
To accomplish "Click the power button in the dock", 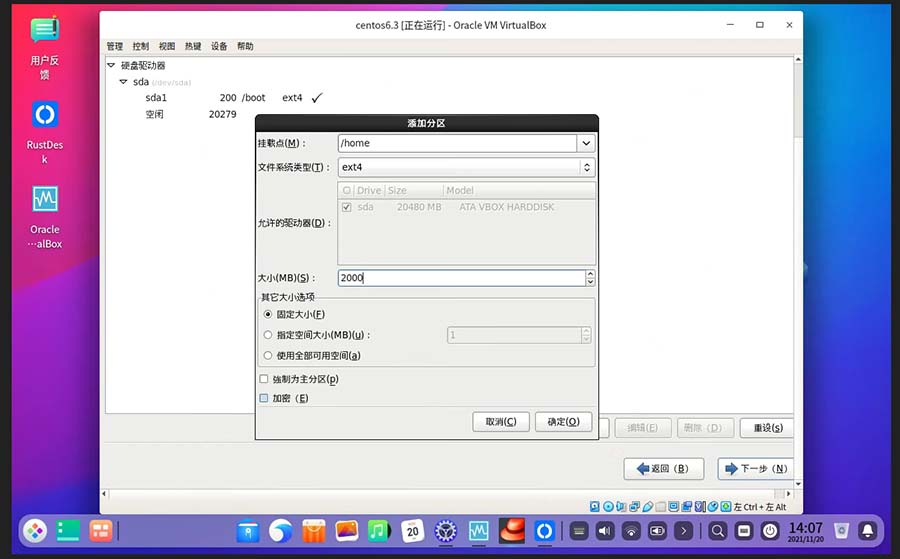I will tap(772, 531).
